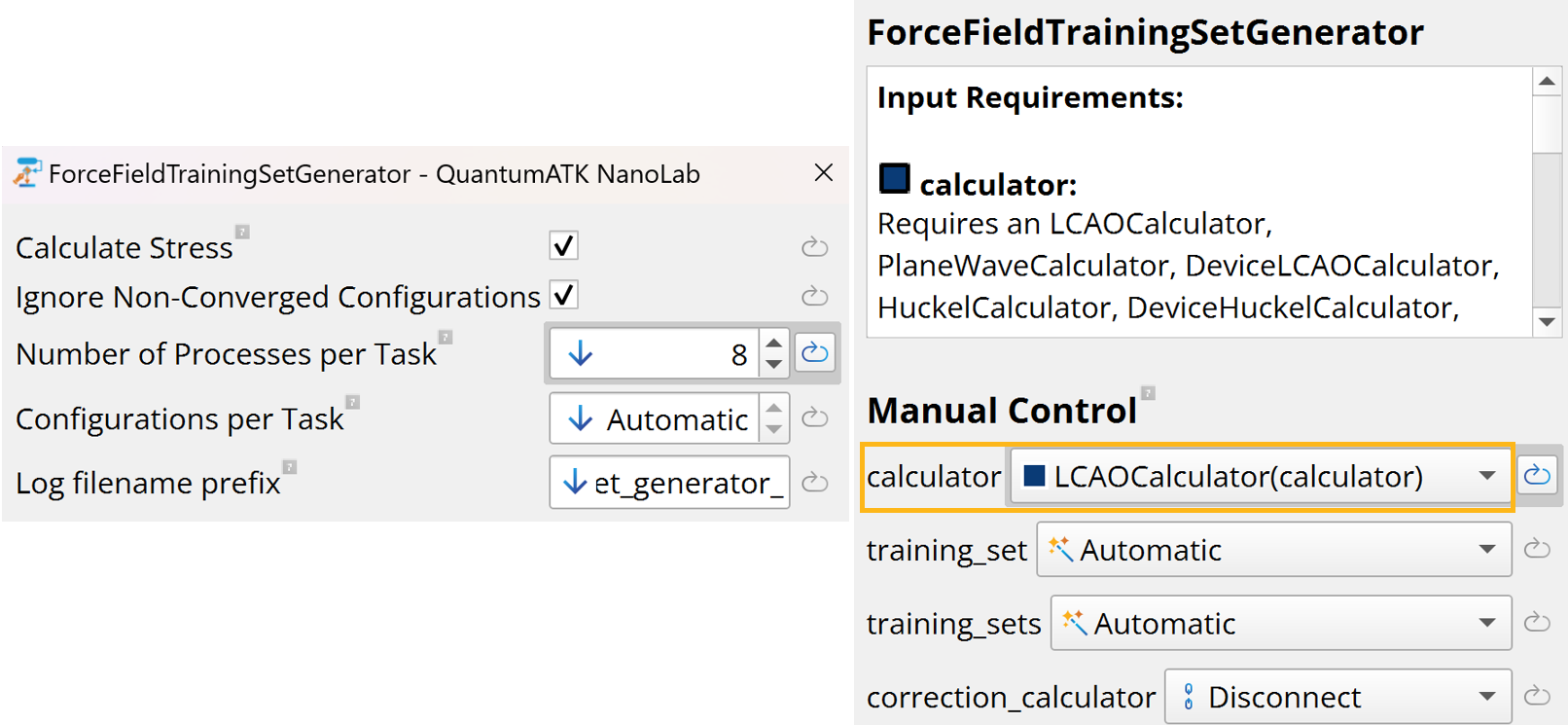Viewport: 1568px width, 725px height.
Task: Reset Ignore Non-Converged Configurations option
Action: click(814, 296)
